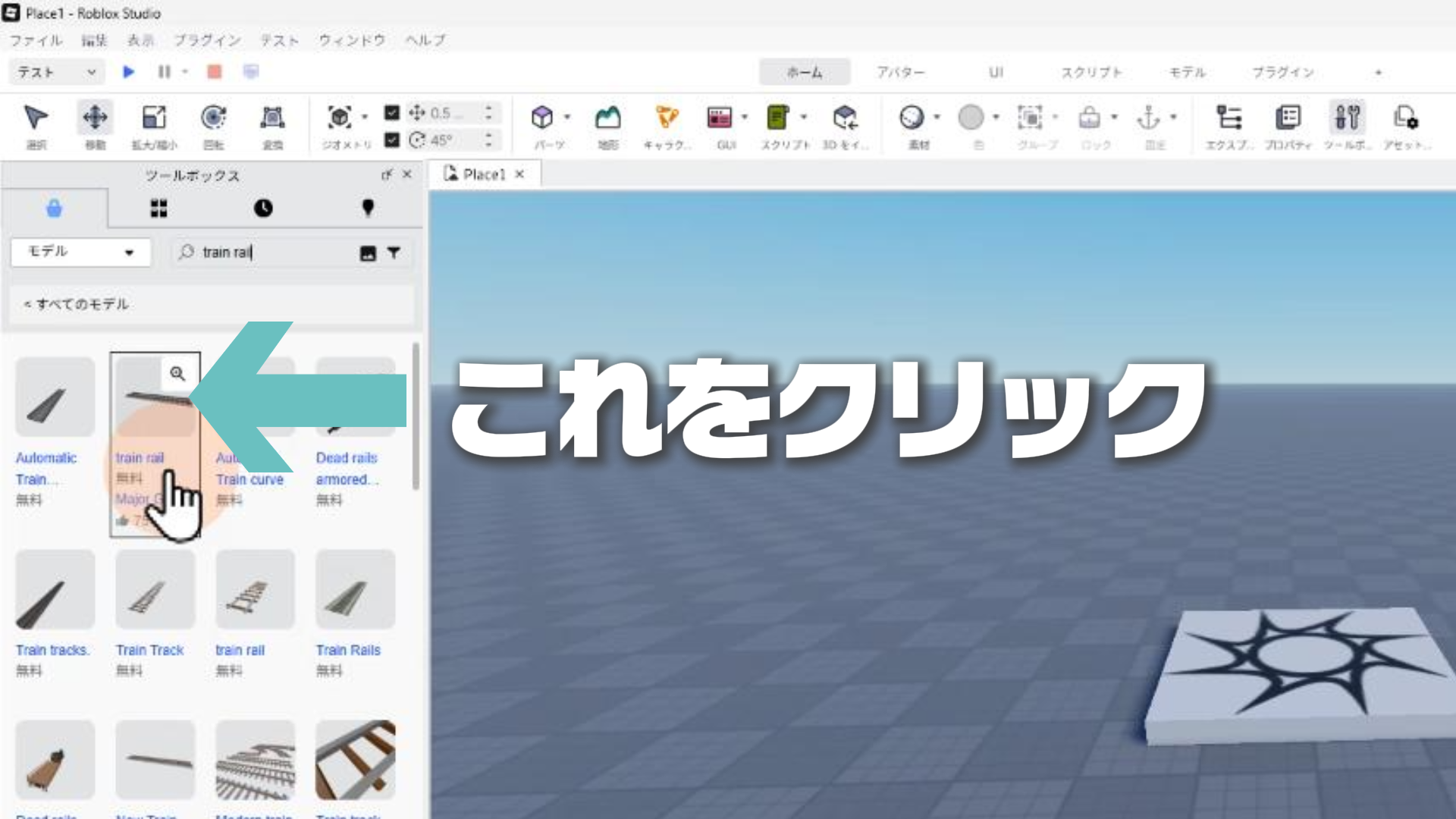Click the toolbox search field
The image size is (1456, 819).
coord(273,252)
